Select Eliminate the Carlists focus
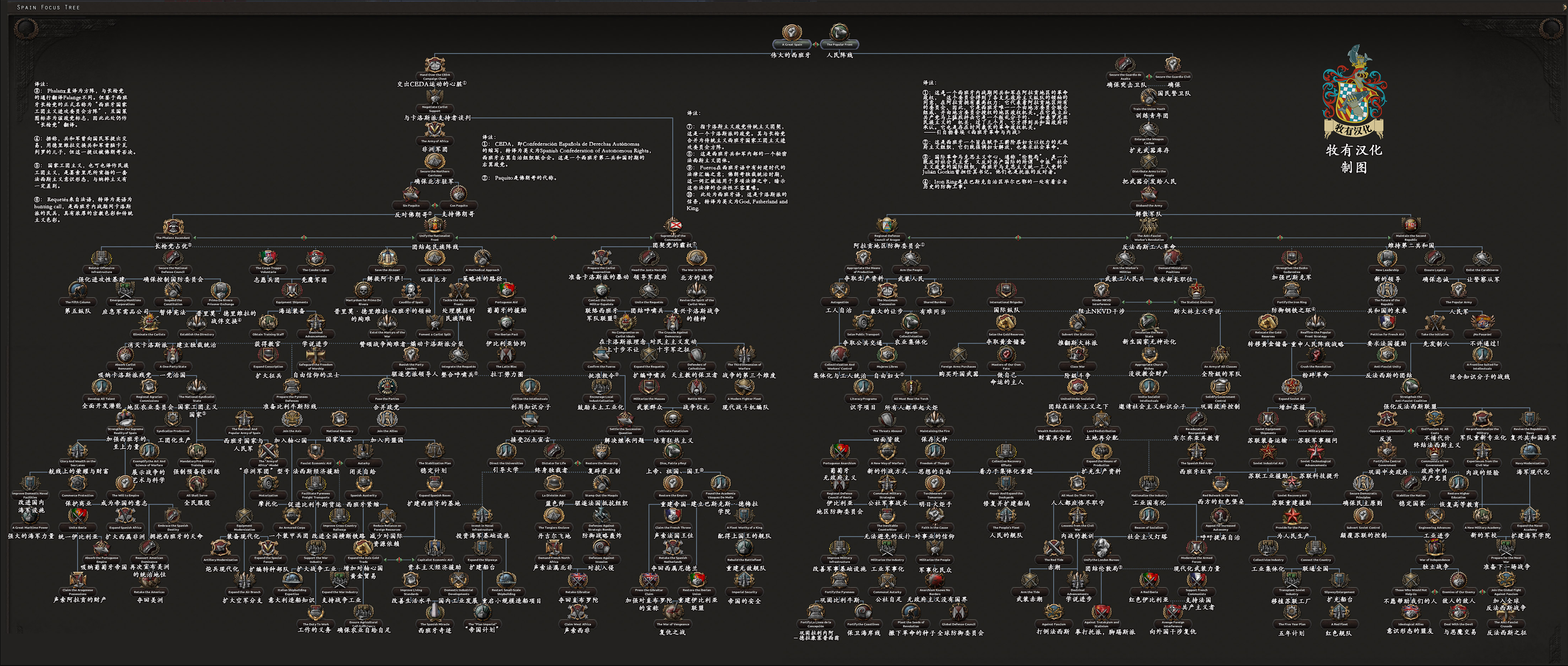The width and height of the screenshot is (1568, 666). 149,326
